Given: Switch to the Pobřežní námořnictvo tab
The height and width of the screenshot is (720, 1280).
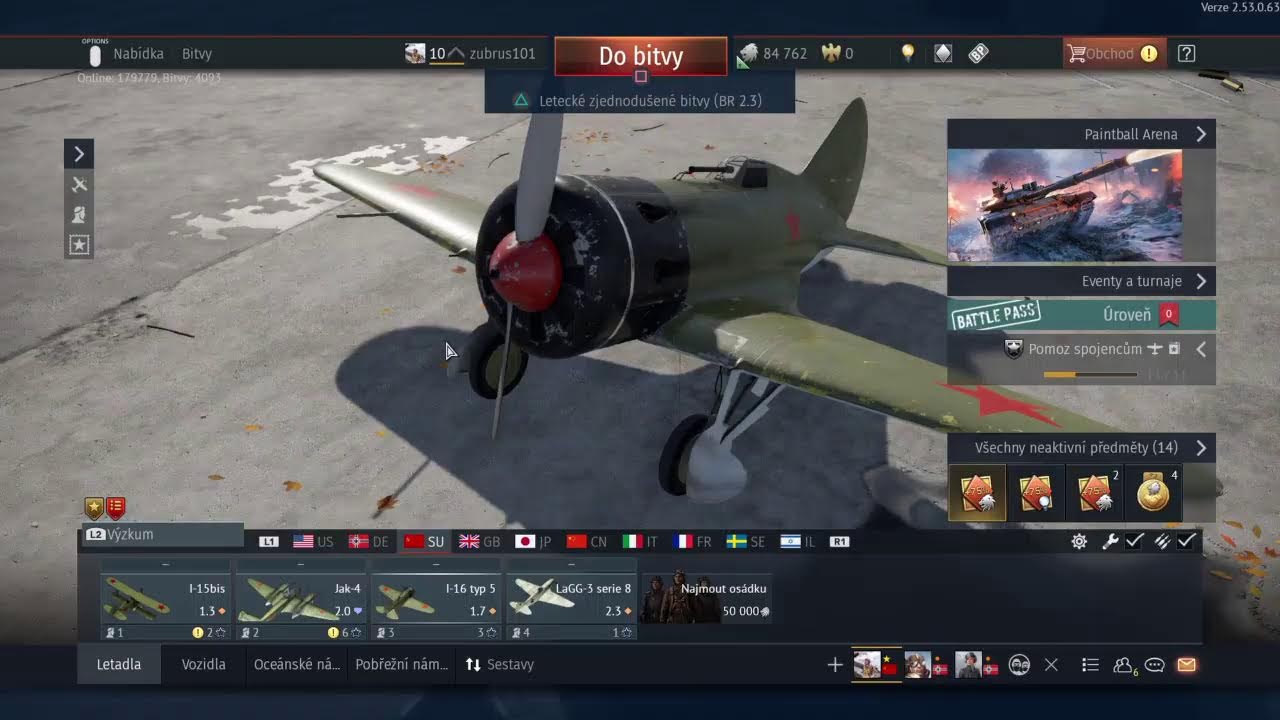Looking at the screenshot, I should click(401, 664).
